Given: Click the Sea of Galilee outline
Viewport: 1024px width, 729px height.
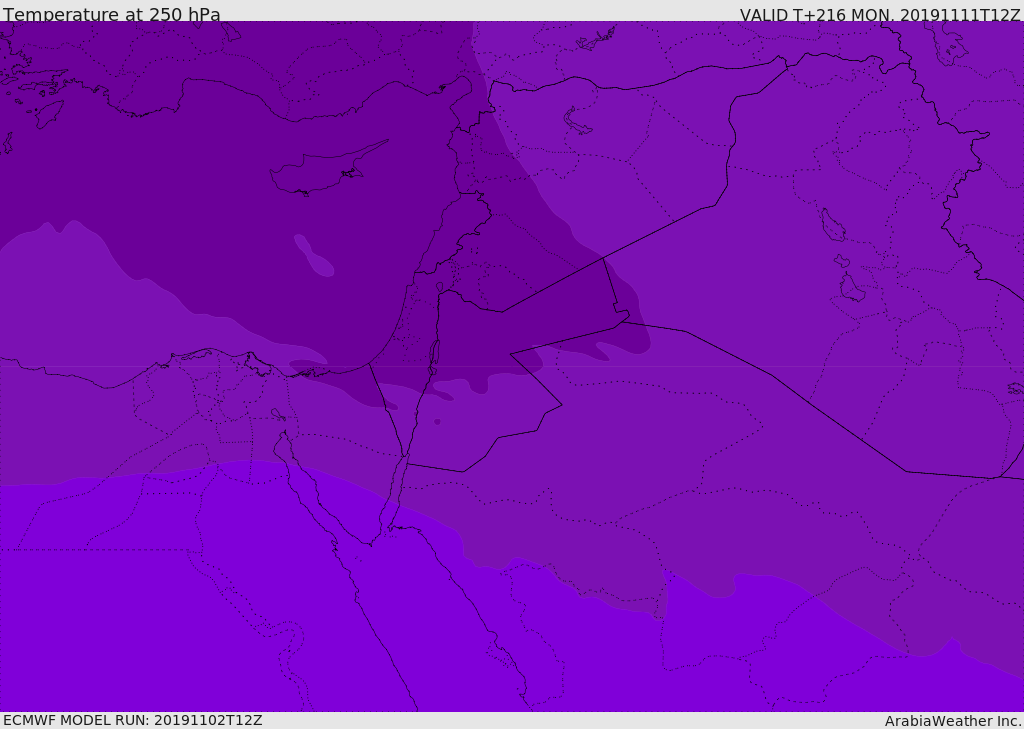Looking at the screenshot, I should (x=439, y=287).
